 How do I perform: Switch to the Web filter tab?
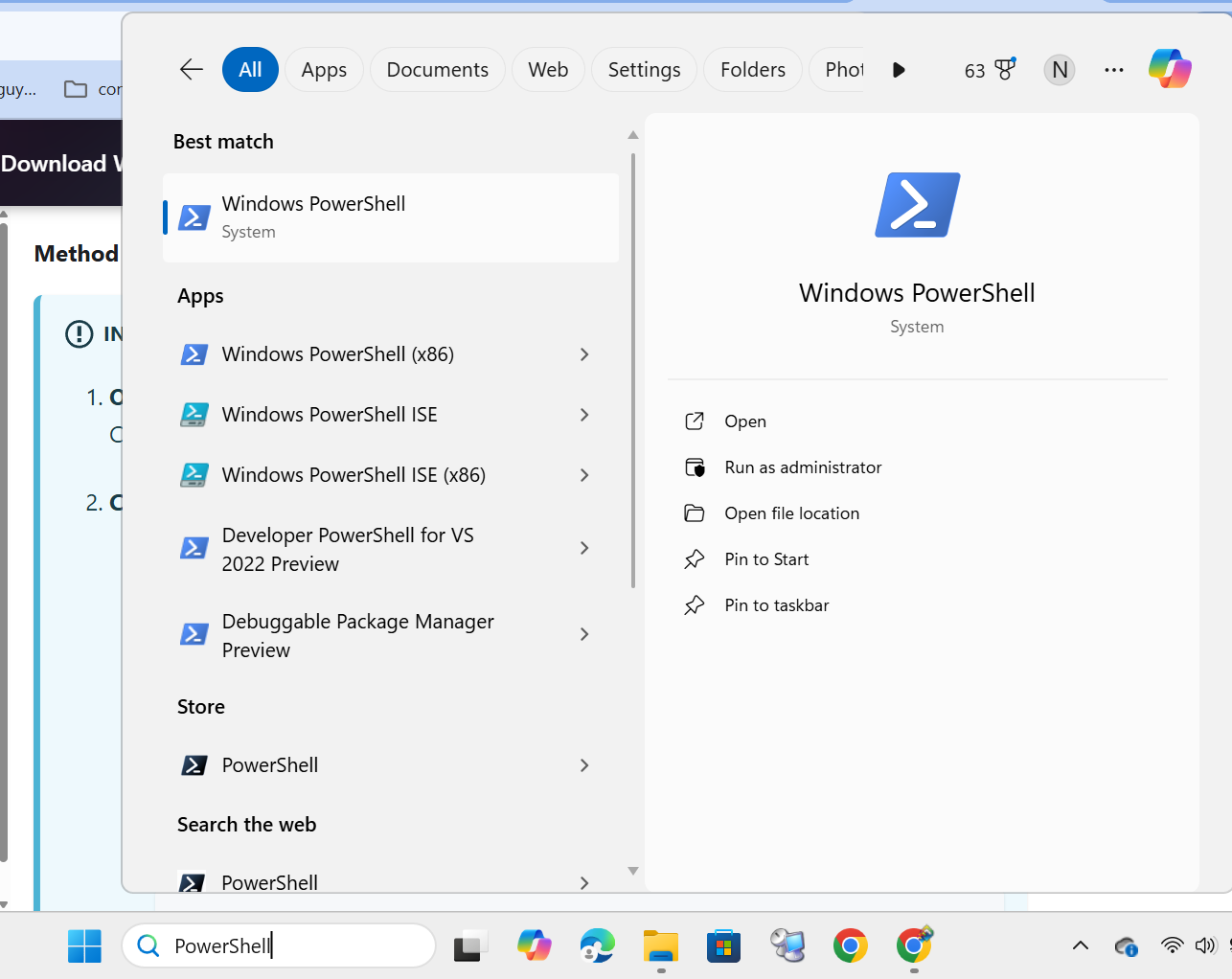click(548, 70)
